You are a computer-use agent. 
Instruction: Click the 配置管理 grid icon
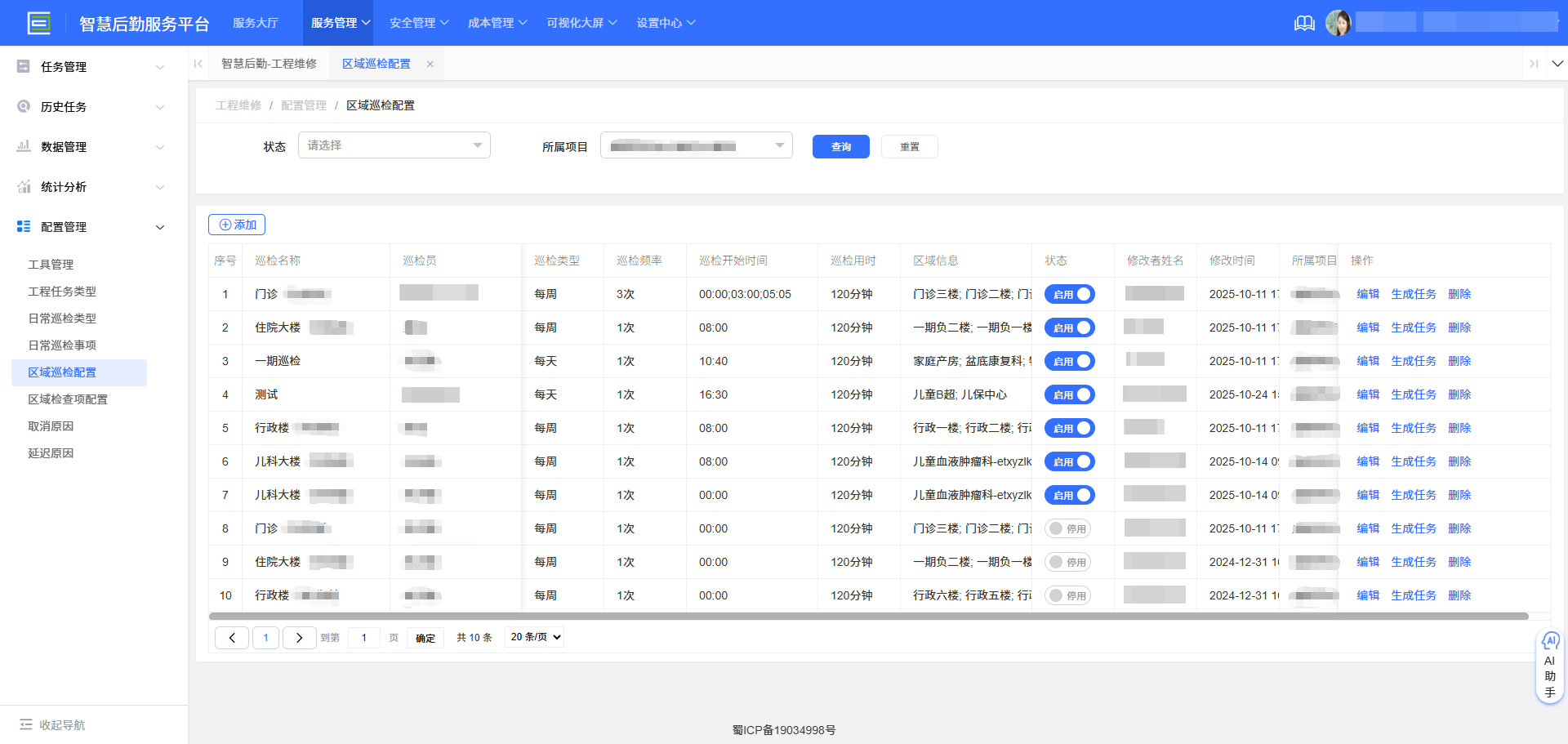click(x=23, y=226)
